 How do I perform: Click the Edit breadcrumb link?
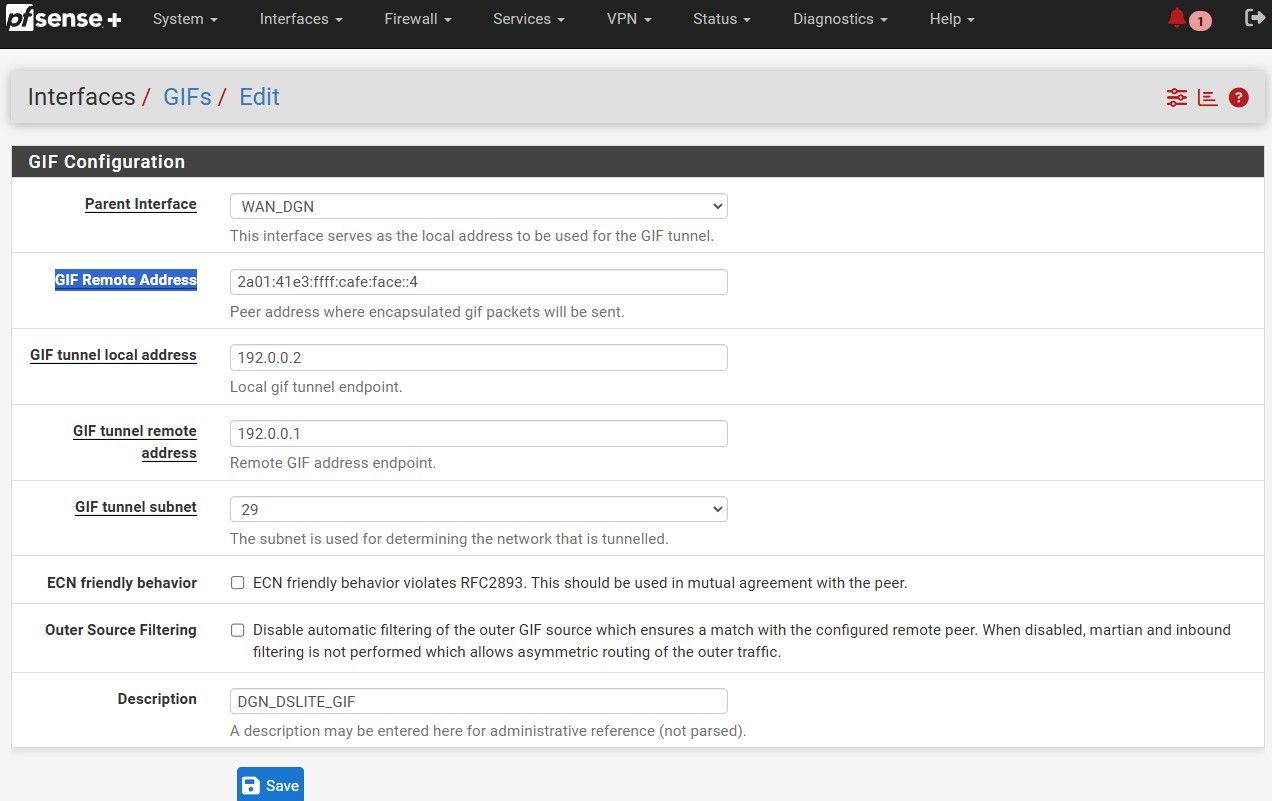tap(259, 97)
